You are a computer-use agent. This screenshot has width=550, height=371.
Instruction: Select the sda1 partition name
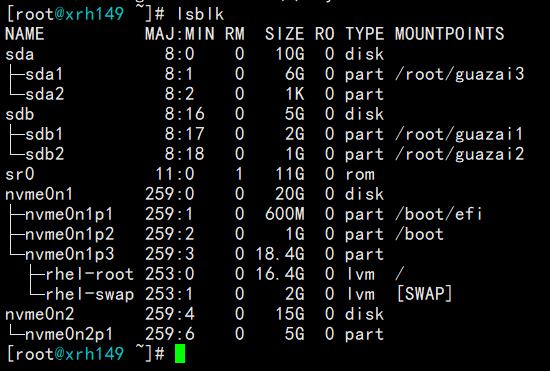click(x=44, y=74)
